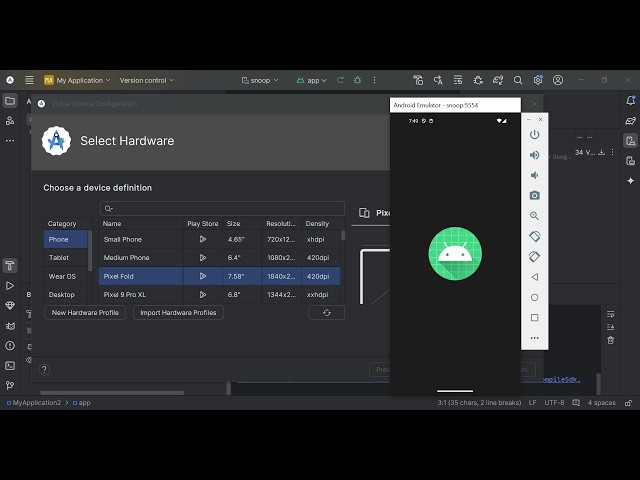
Task: Click New Hardware Profile button
Action: (x=85, y=313)
